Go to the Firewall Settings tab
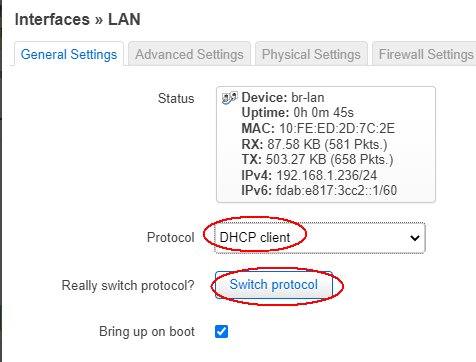The height and width of the screenshot is (362, 476). 424,54
